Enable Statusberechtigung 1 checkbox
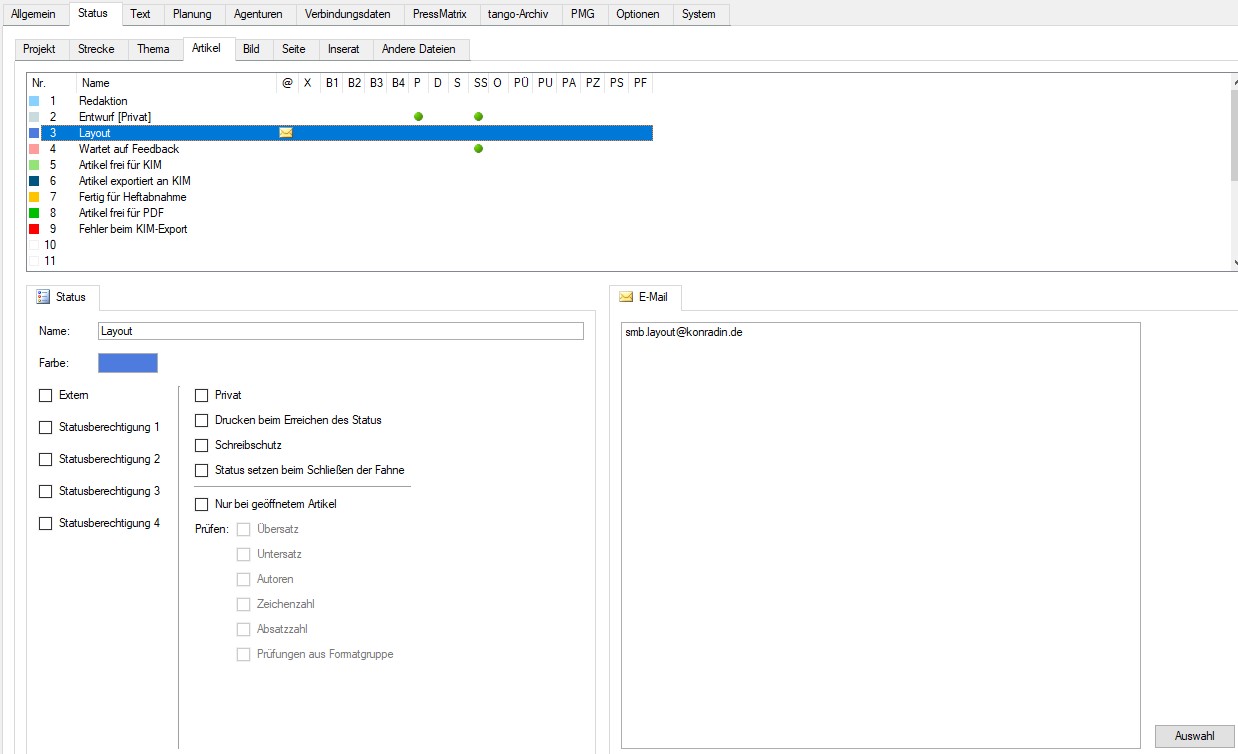The image size is (1238, 754). point(46,427)
